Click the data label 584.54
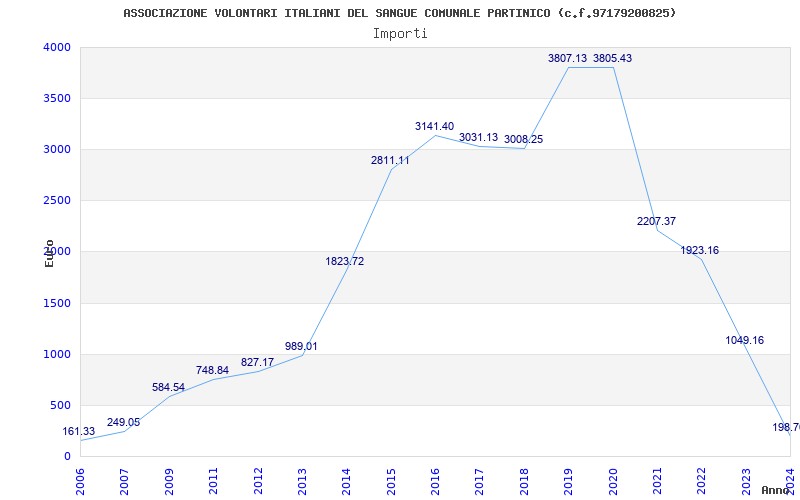The width and height of the screenshot is (800, 500). coord(168,387)
